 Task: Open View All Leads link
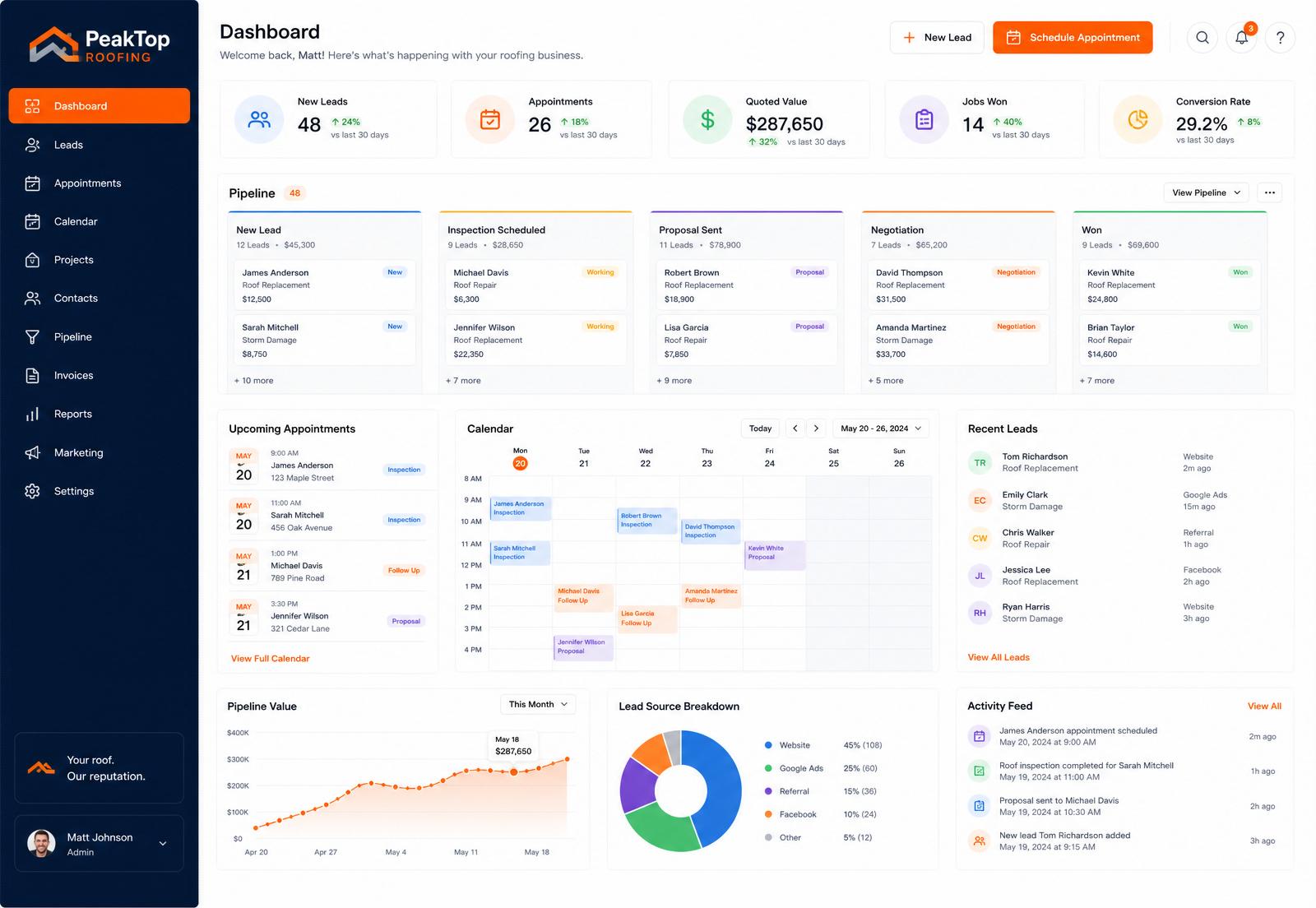[x=999, y=657]
